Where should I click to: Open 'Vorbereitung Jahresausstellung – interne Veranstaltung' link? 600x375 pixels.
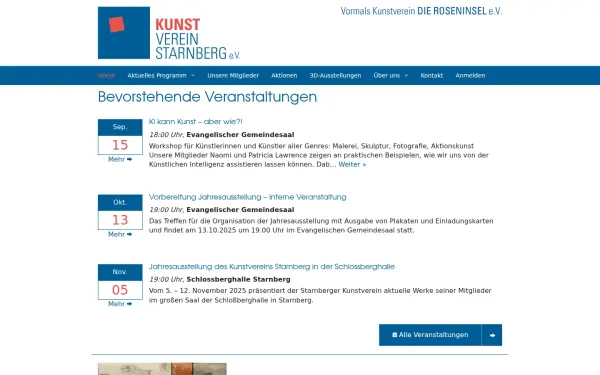(248, 197)
